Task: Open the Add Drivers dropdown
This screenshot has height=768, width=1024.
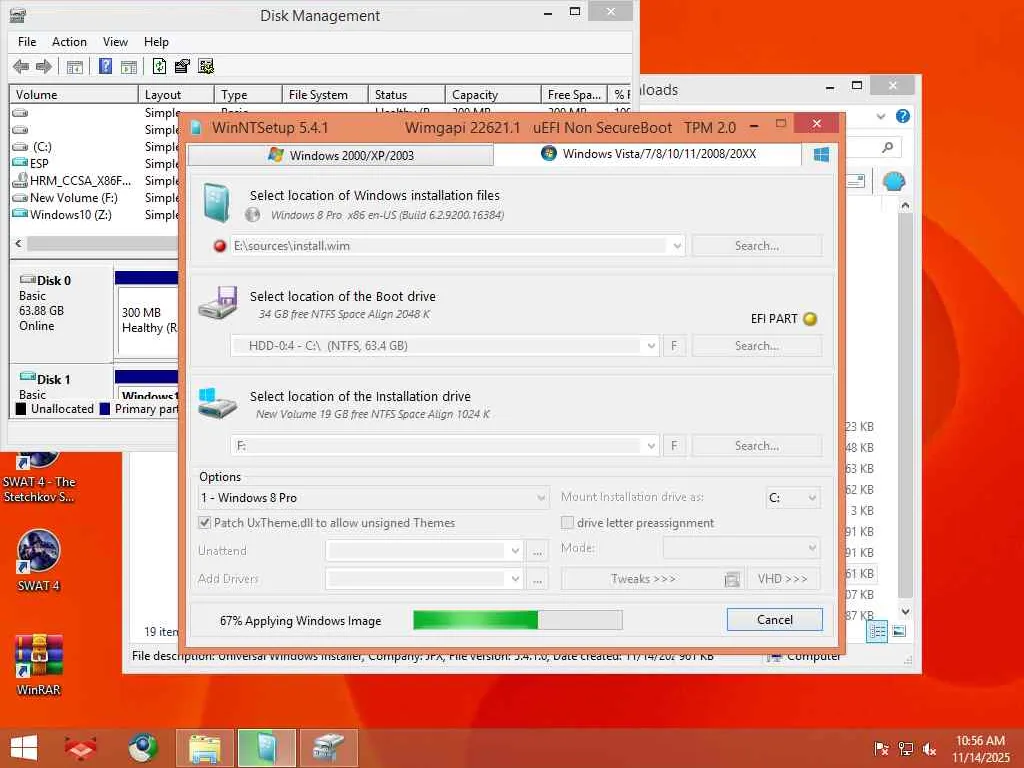Action: [515, 579]
